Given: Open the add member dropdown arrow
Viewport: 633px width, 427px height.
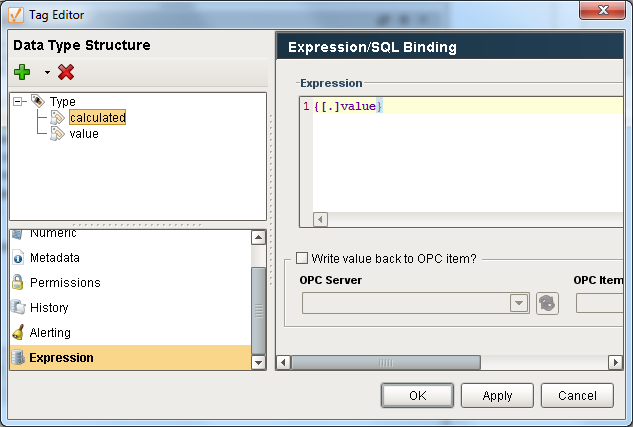Looking at the screenshot, I should 46,73.
